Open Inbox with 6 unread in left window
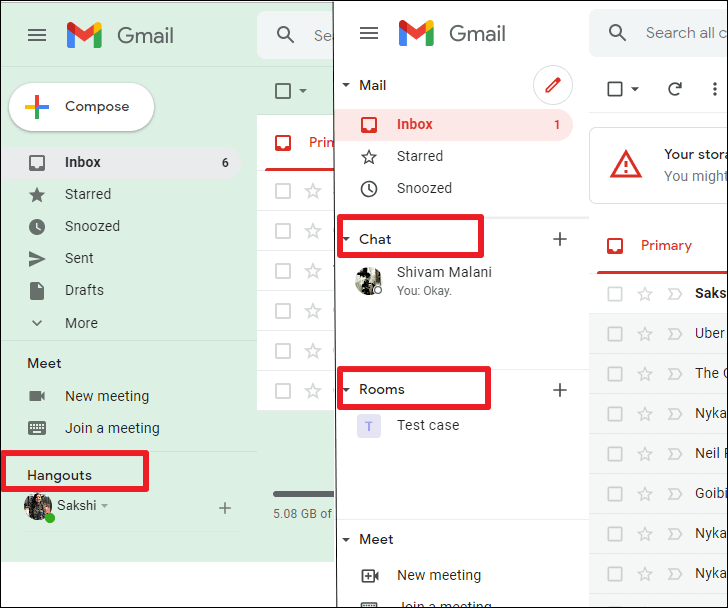 coord(121,162)
